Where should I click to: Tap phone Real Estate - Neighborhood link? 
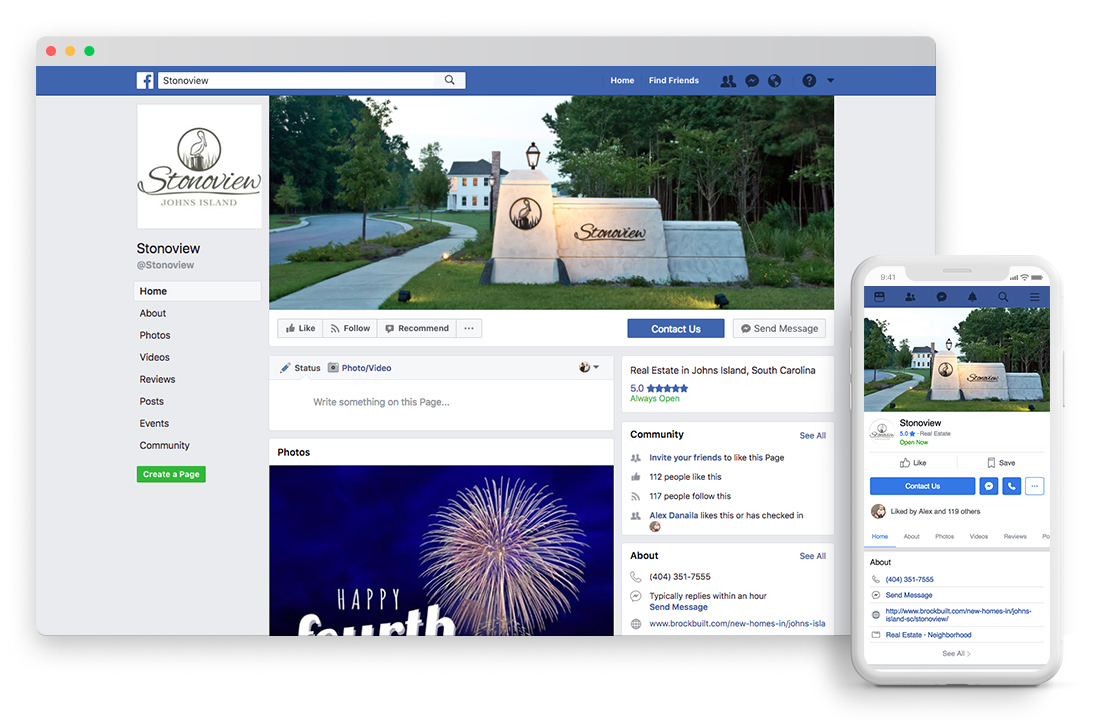928,635
